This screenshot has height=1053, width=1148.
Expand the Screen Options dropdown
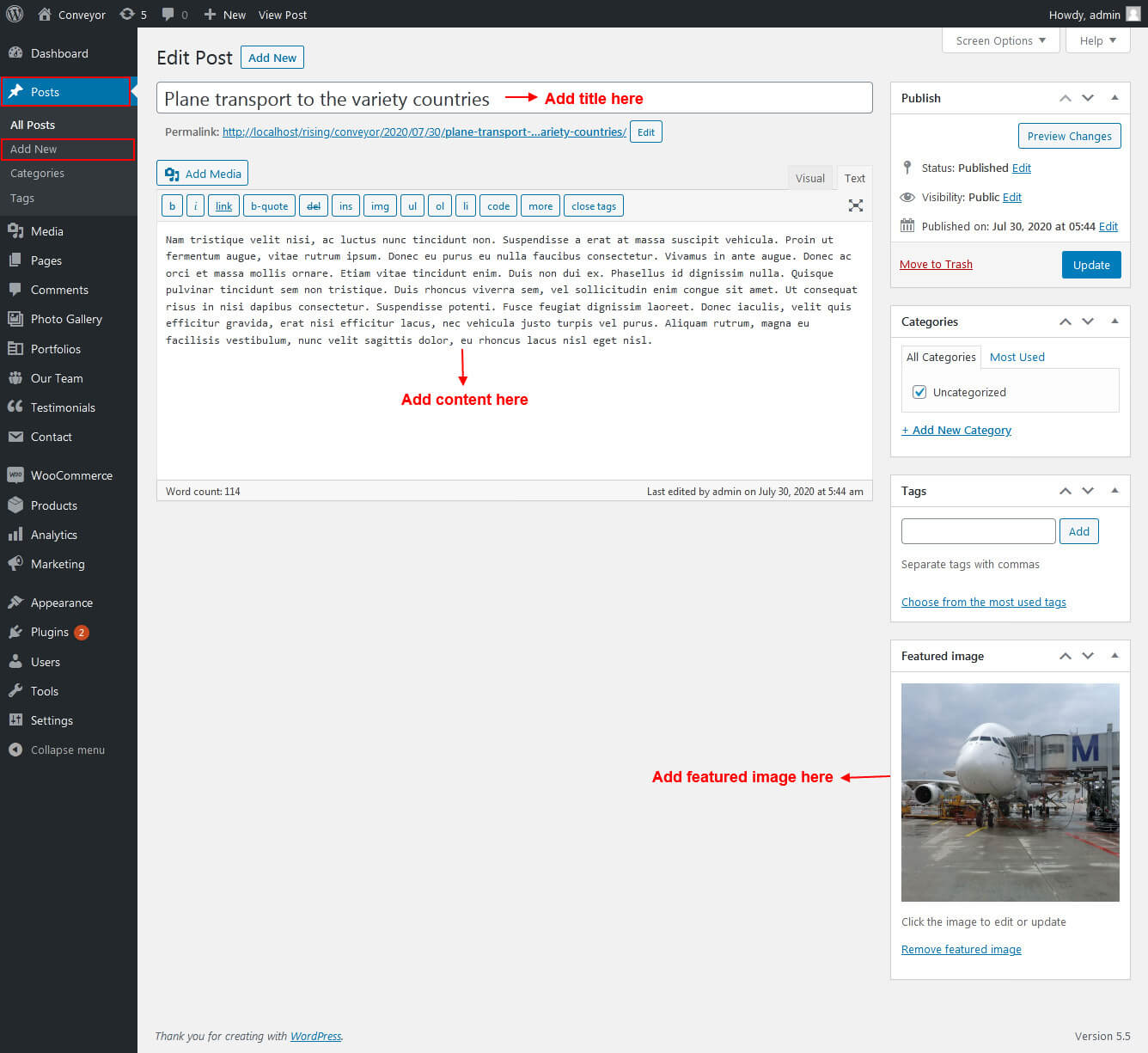(1000, 40)
